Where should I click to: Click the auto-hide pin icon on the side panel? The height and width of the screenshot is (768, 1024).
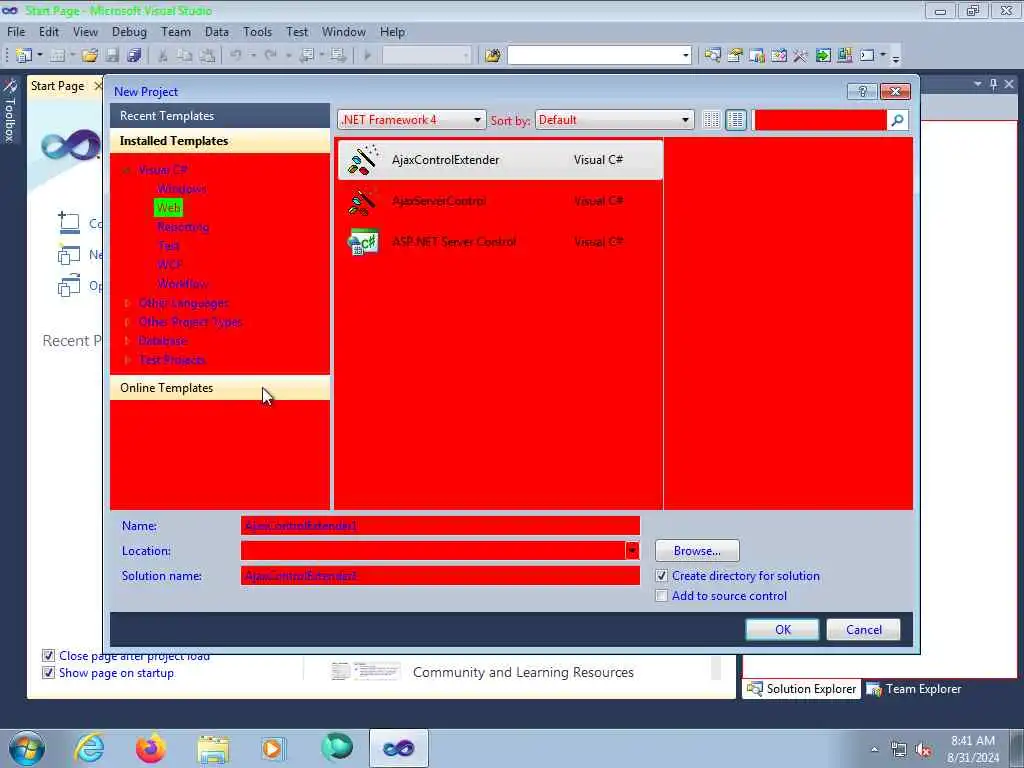pos(993,84)
